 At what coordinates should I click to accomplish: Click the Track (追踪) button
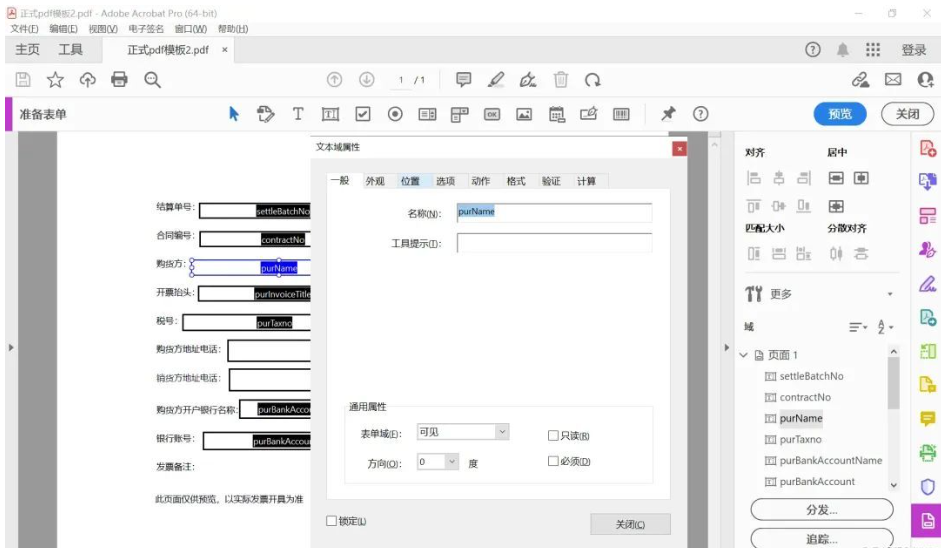coord(822,538)
